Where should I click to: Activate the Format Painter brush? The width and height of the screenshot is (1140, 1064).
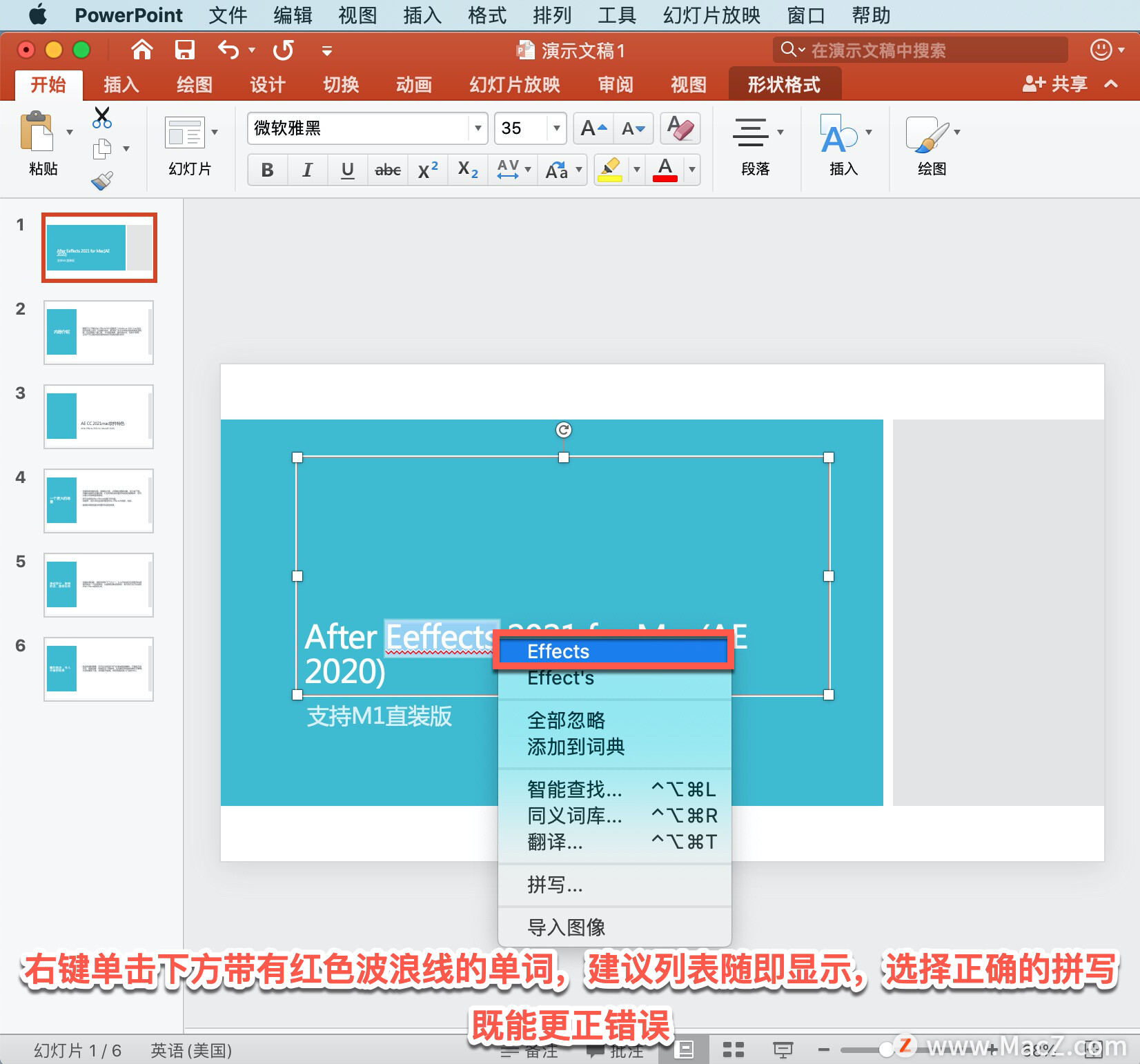coord(102,180)
